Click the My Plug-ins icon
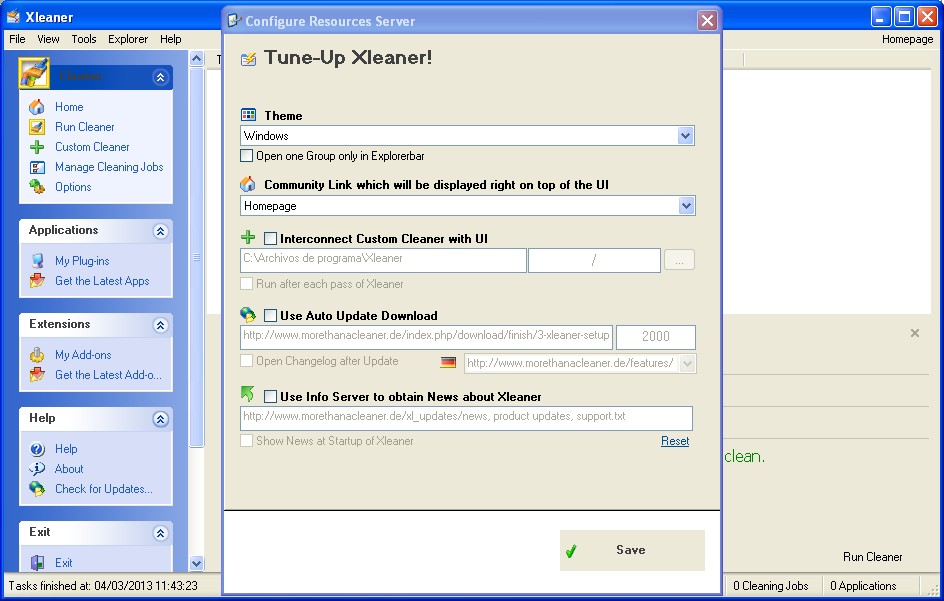The height and width of the screenshot is (601, 944). (x=37, y=261)
